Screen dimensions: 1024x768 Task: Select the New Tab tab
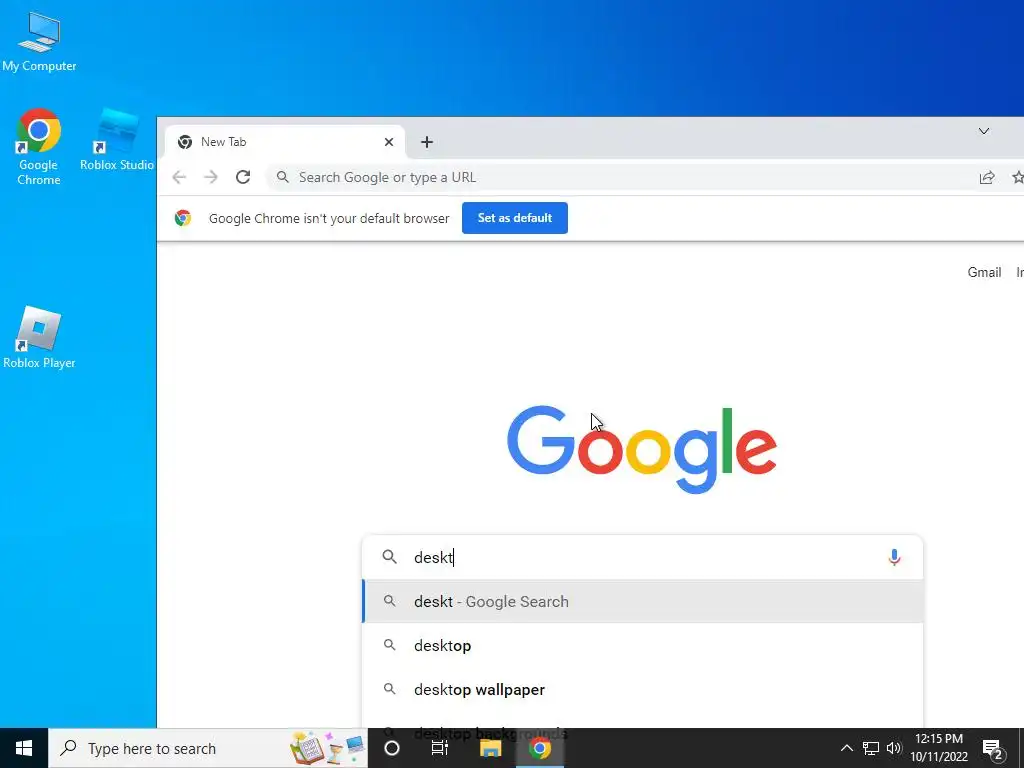(284, 142)
